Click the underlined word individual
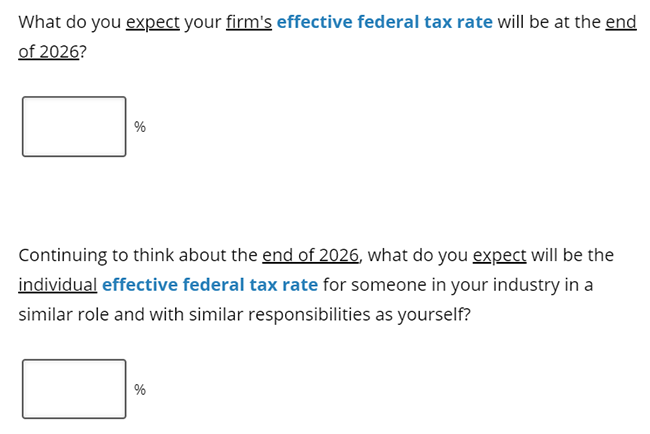 (58, 285)
